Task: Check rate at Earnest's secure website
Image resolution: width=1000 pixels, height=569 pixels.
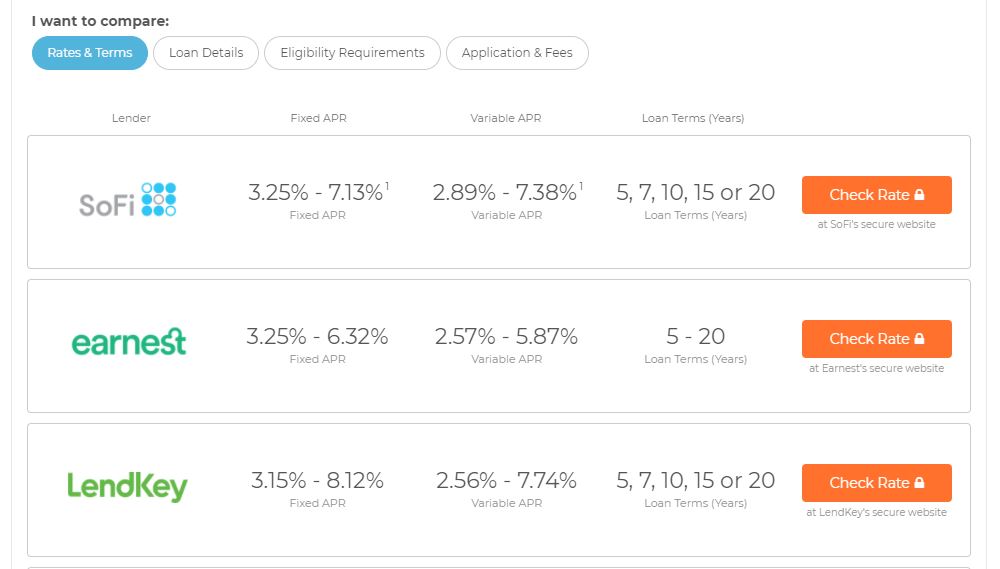Action: point(877,339)
